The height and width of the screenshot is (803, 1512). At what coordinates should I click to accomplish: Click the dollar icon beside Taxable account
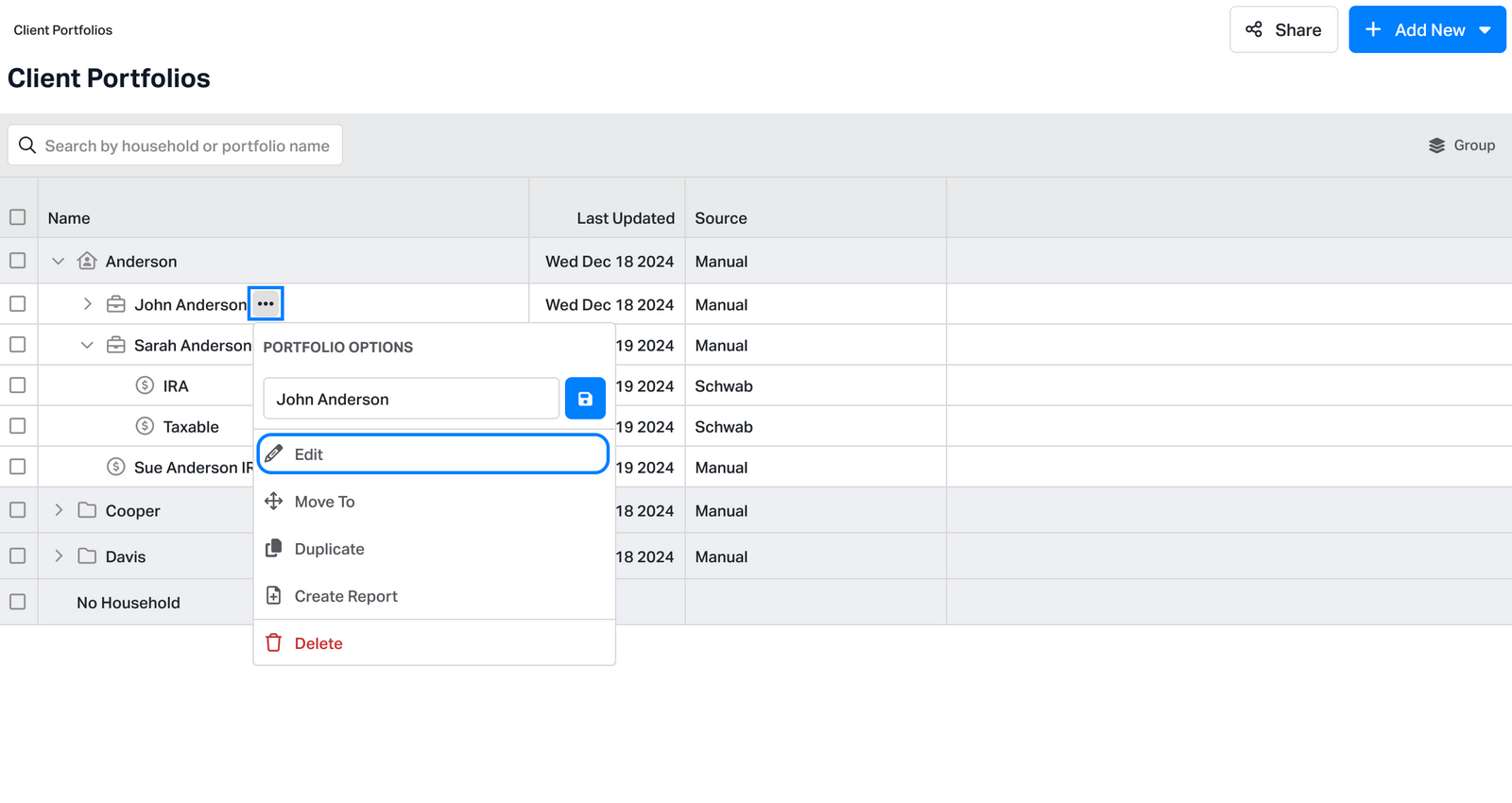click(145, 426)
